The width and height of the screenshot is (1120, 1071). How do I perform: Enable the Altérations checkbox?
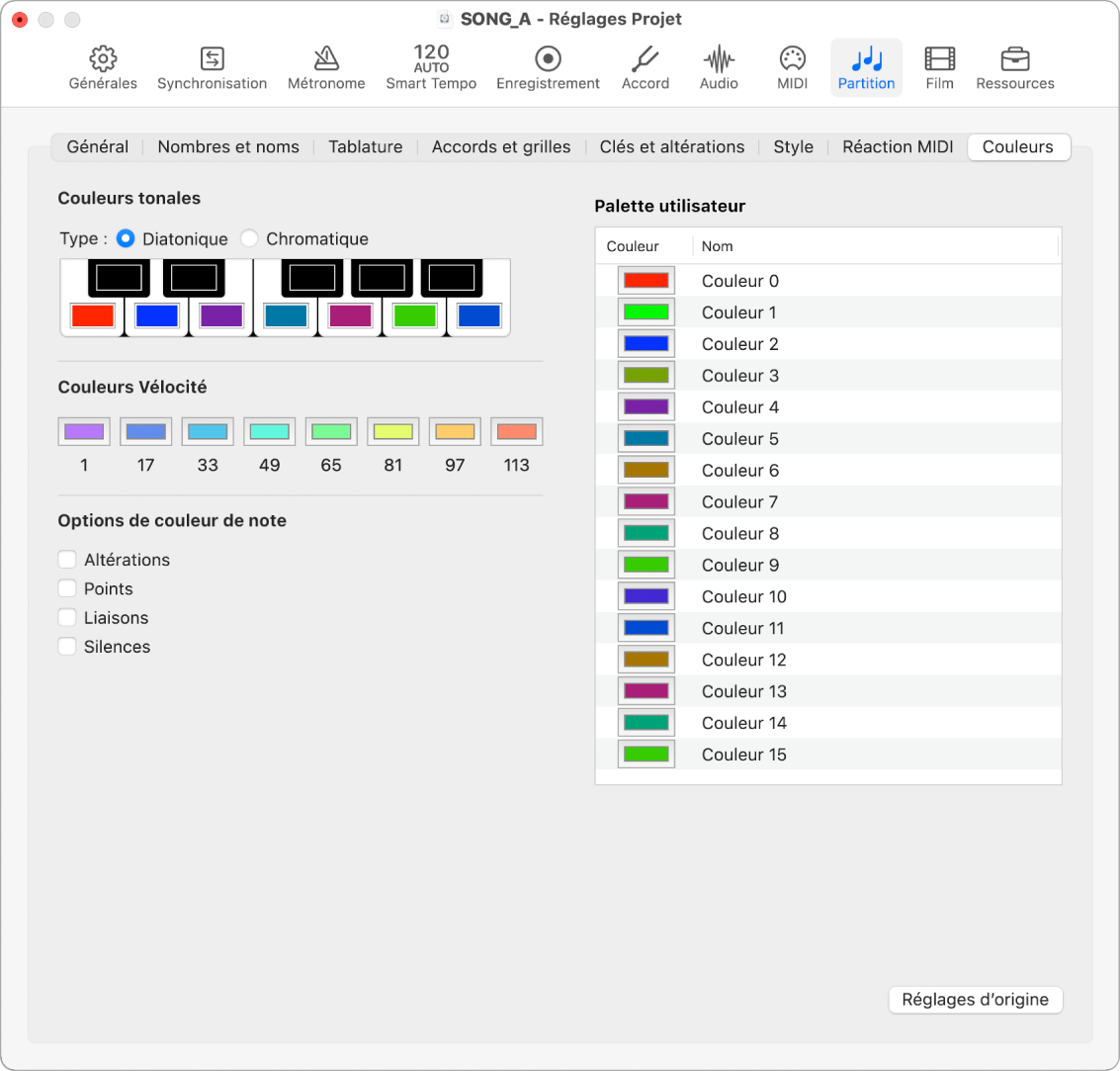click(x=67, y=560)
